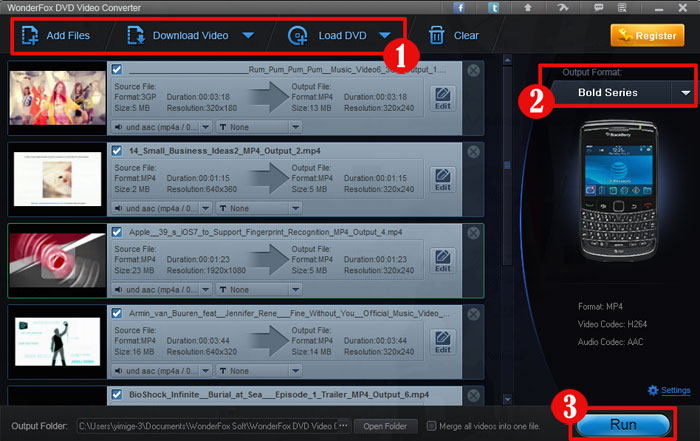Uncheck the Apple iOS7 Fingerprint Recognition file
The width and height of the screenshot is (700, 441).
117,232
